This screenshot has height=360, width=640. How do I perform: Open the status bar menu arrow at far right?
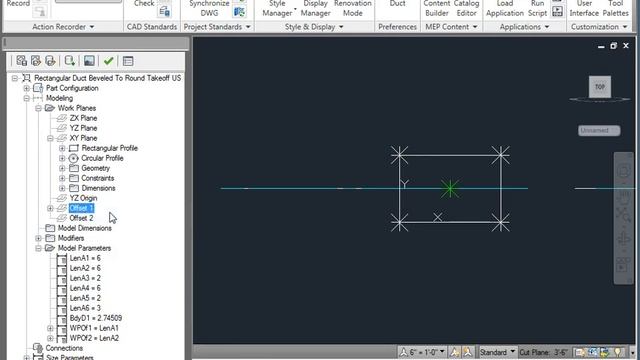tap(632, 353)
